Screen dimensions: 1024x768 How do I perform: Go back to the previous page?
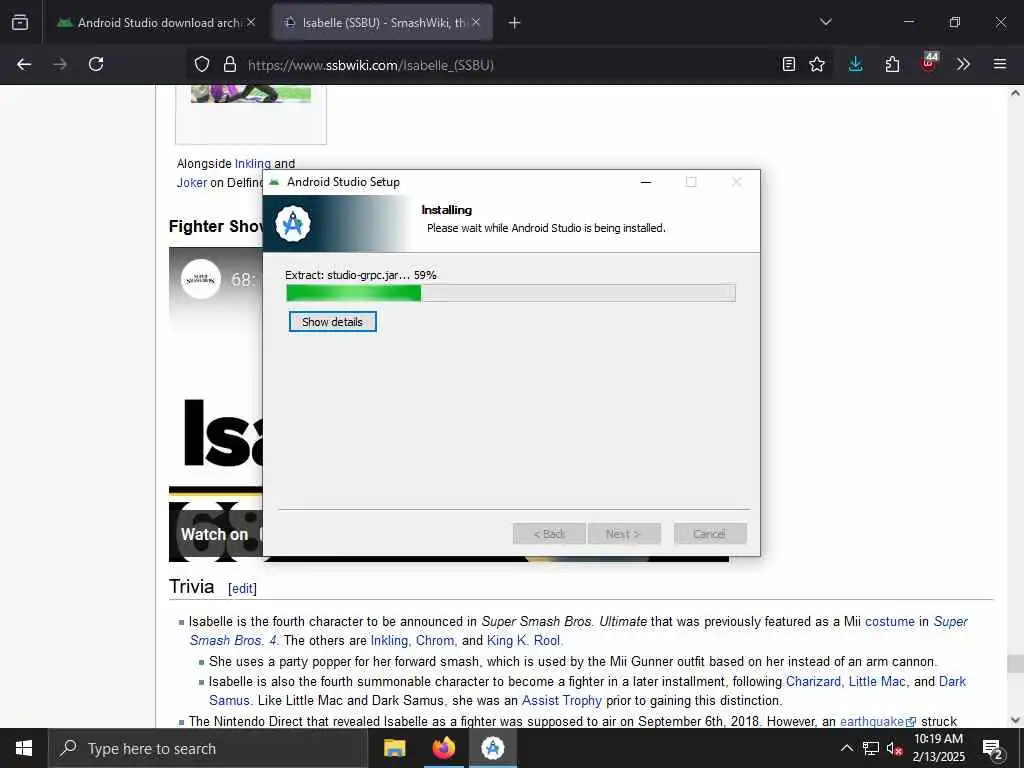[24, 64]
